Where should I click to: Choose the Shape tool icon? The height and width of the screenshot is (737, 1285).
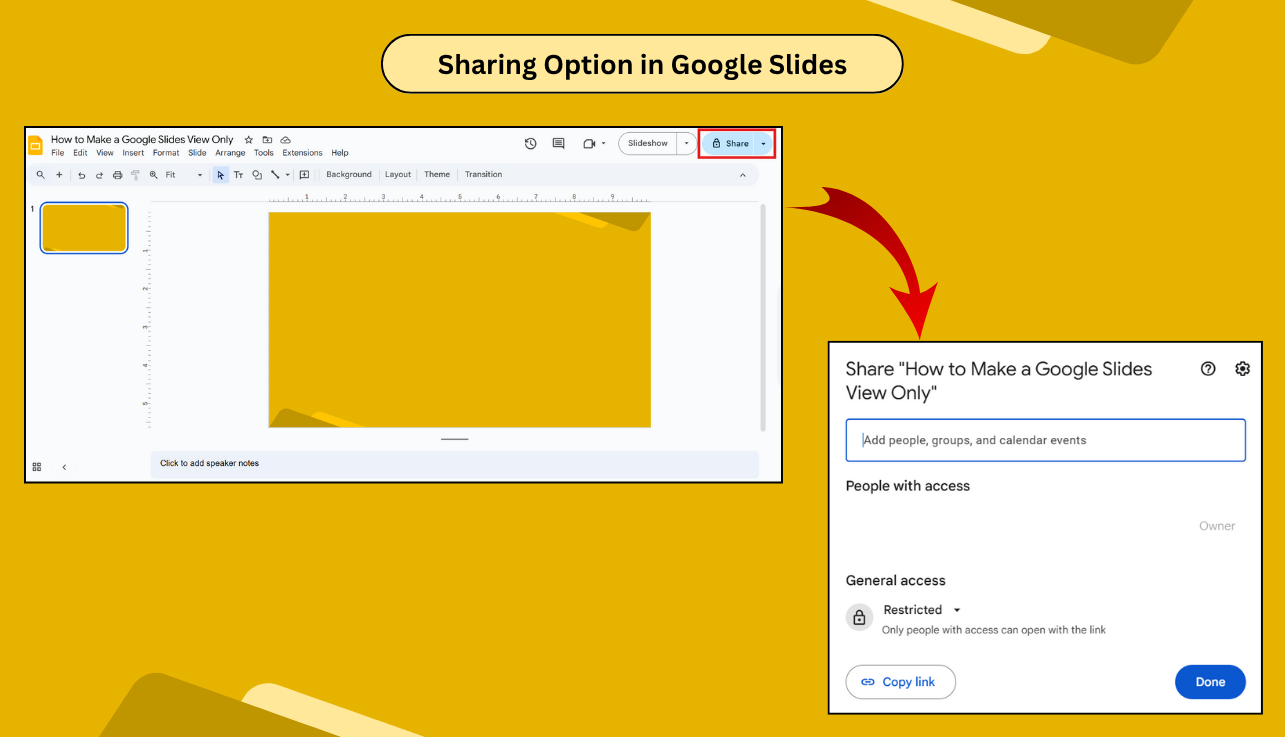[x=257, y=174]
